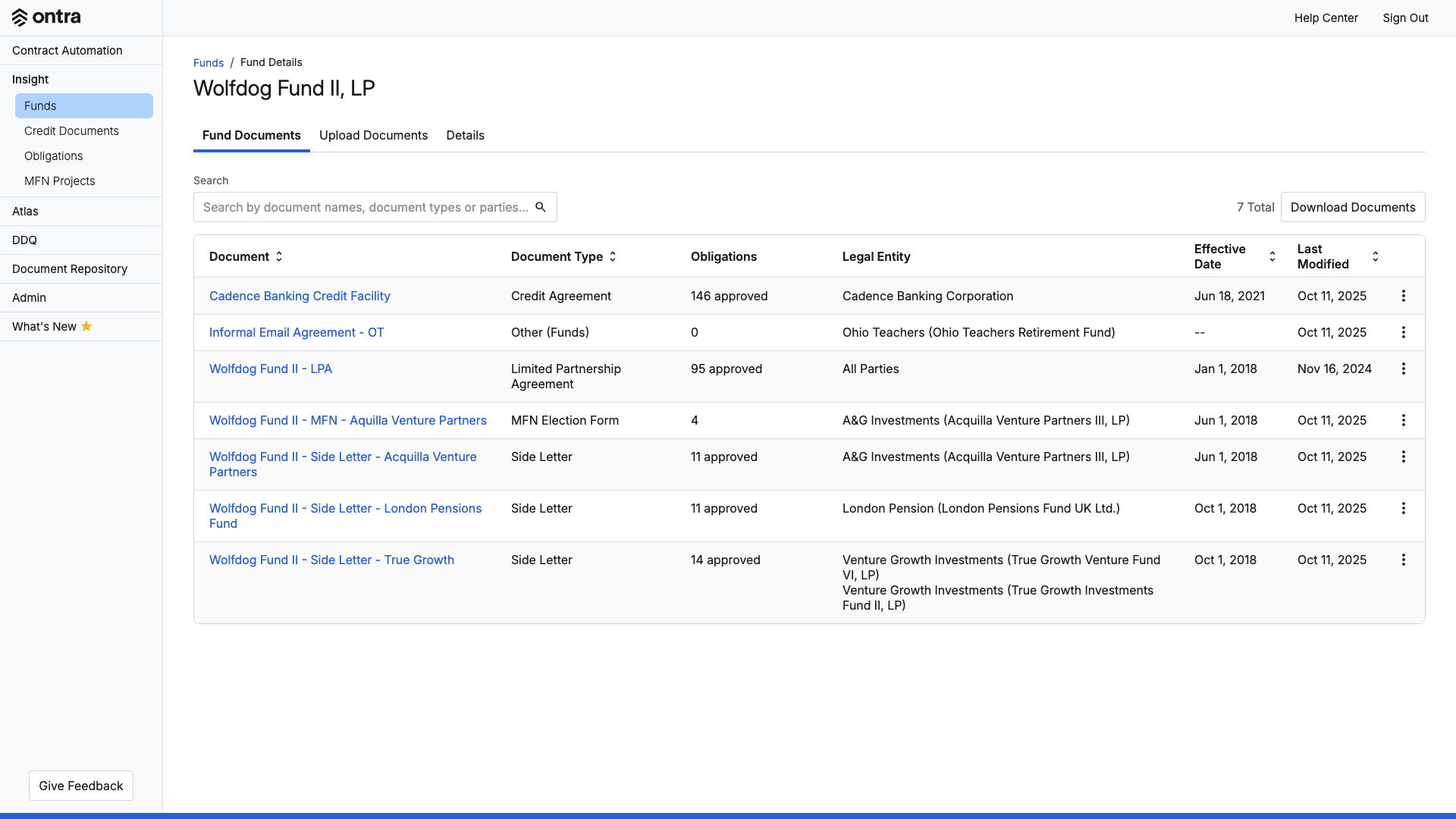The image size is (1456, 819).
Task: Sort by the Document column arrows
Action: point(279,256)
